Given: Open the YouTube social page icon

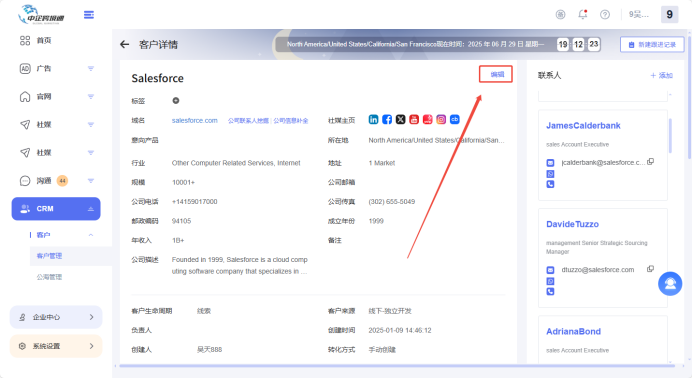Looking at the screenshot, I should tap(414, 119).
